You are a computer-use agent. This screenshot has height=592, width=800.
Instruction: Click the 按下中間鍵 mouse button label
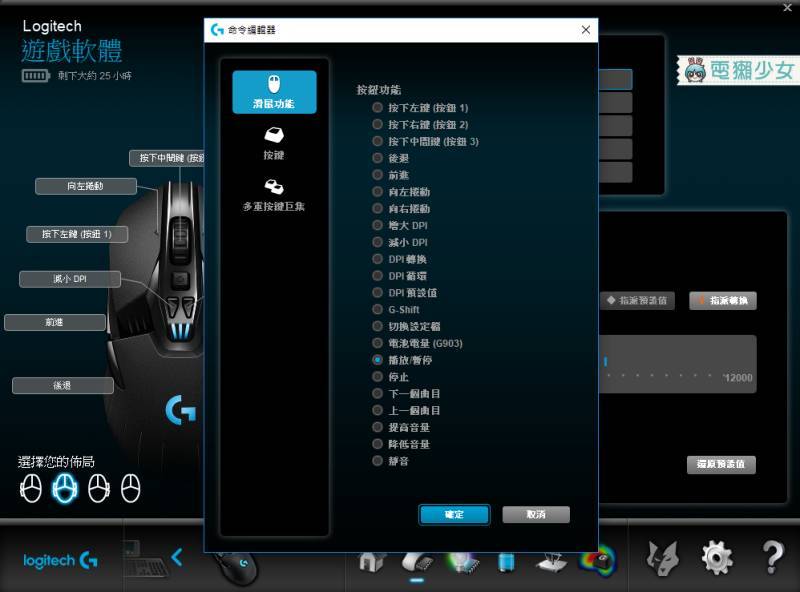point(167,158)
